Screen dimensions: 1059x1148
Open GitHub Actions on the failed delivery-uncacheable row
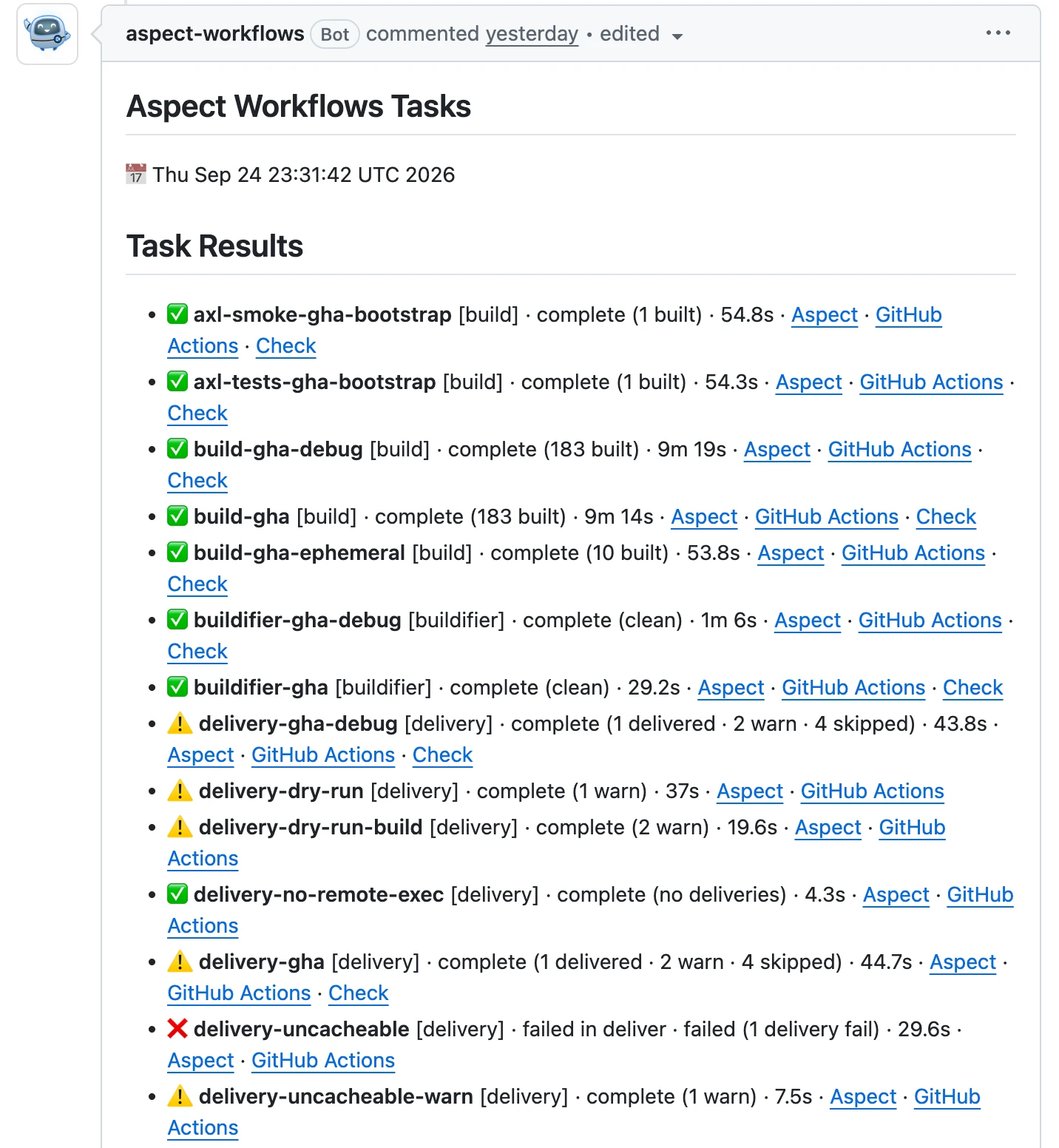pos(323,1061)
